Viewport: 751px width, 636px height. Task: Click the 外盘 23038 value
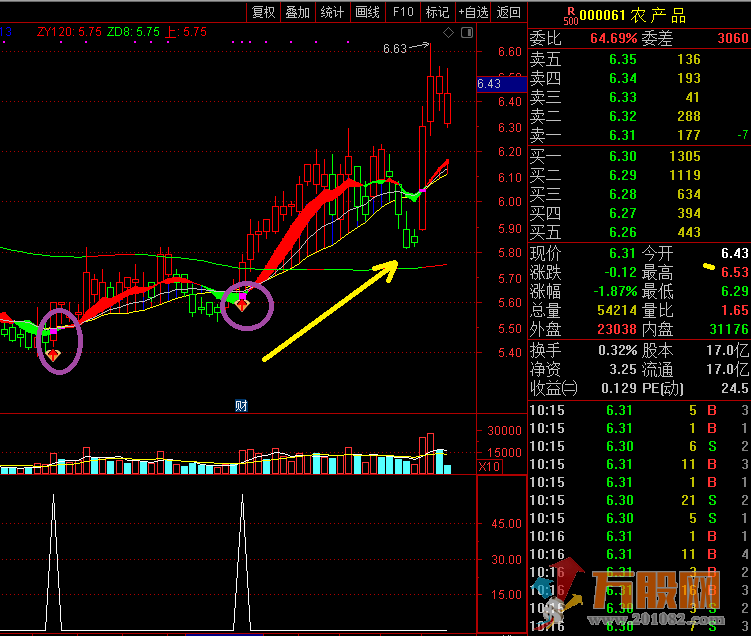617,329
